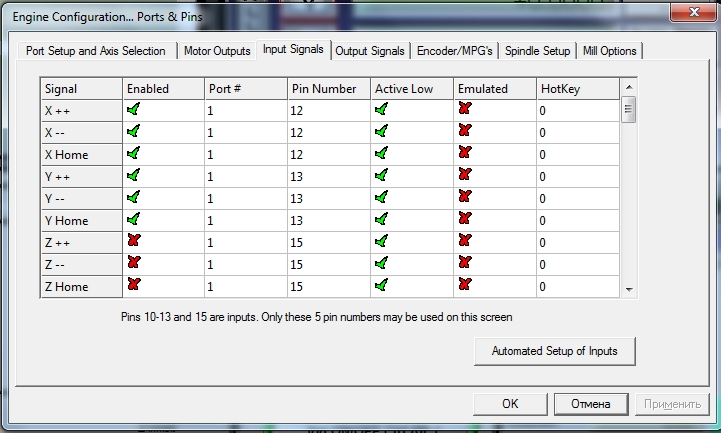This screenshot has height=433, width=721.
Task: Enable the Z -- signal red X
Action: 134,262
